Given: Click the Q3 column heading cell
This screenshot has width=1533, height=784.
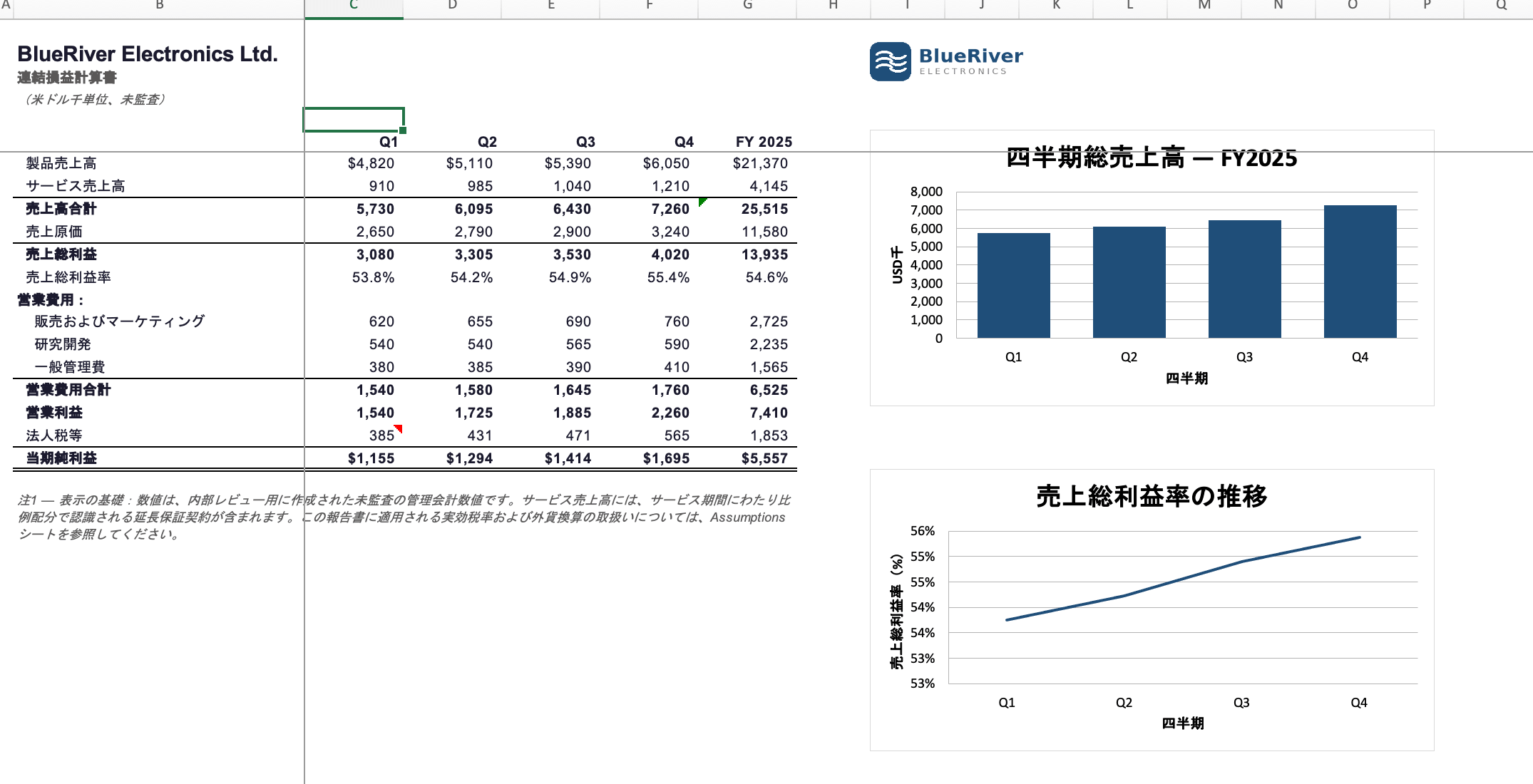Looking at the screenshot, I should (x=550, y=142).
